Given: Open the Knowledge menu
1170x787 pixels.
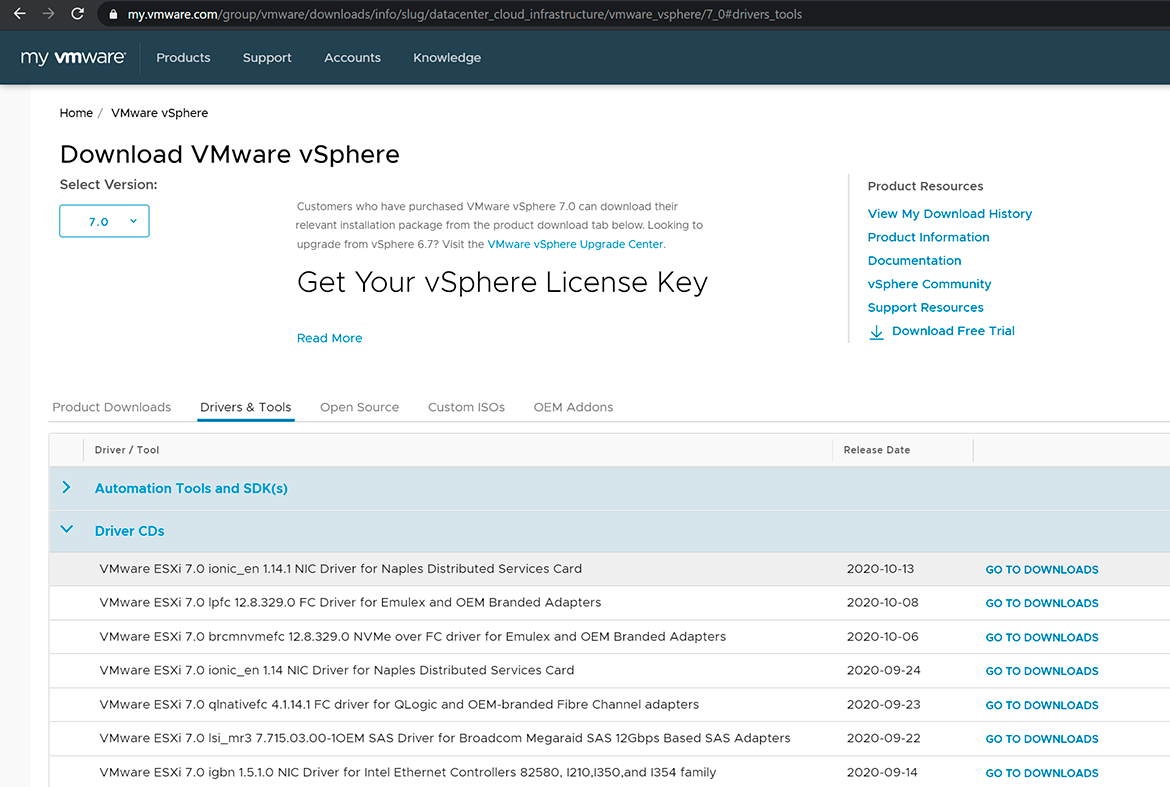Looking at the screenshot, I should point(447,57).
